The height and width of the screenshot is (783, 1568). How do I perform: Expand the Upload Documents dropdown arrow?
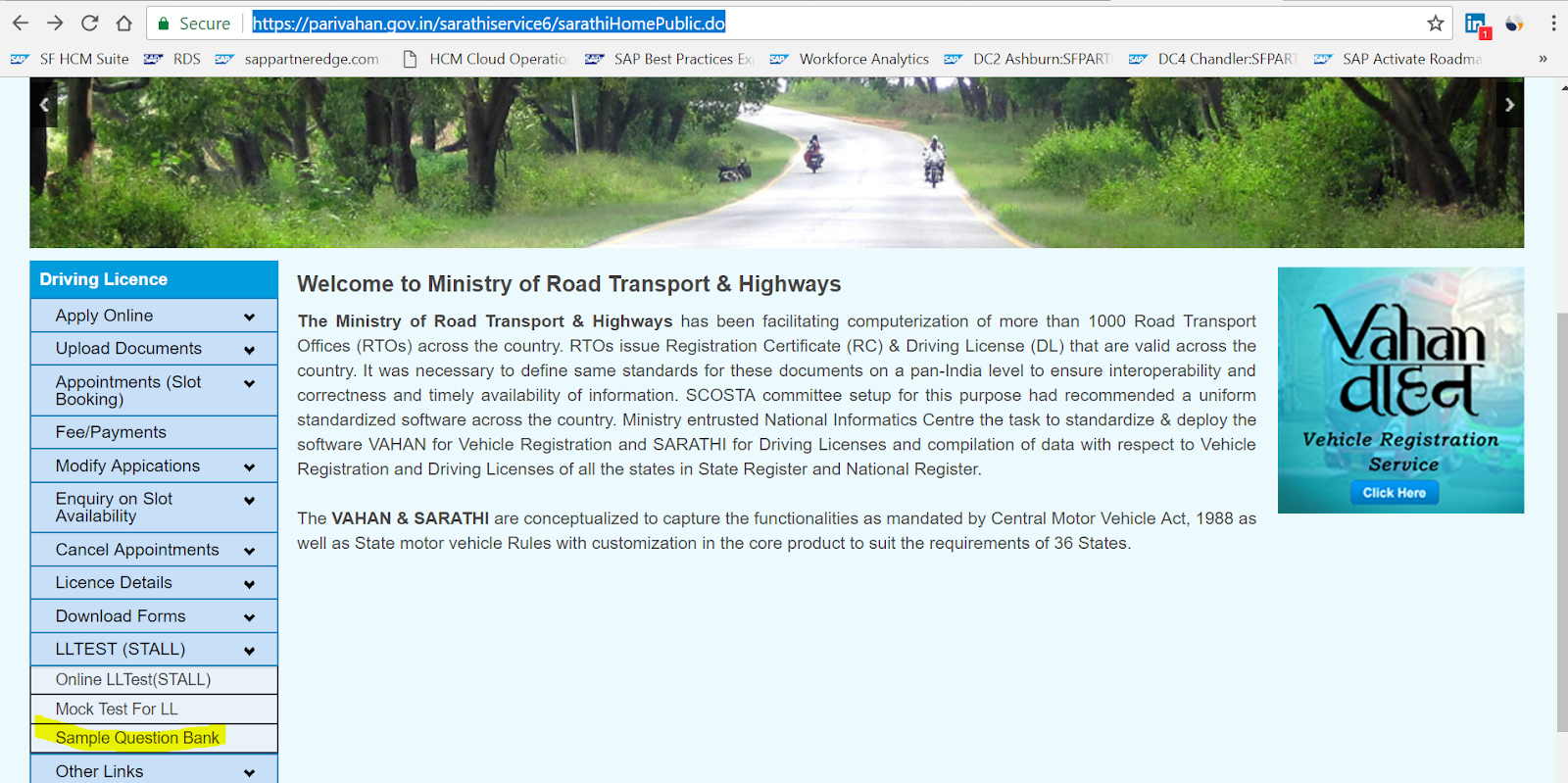click(x=249, y=350)
